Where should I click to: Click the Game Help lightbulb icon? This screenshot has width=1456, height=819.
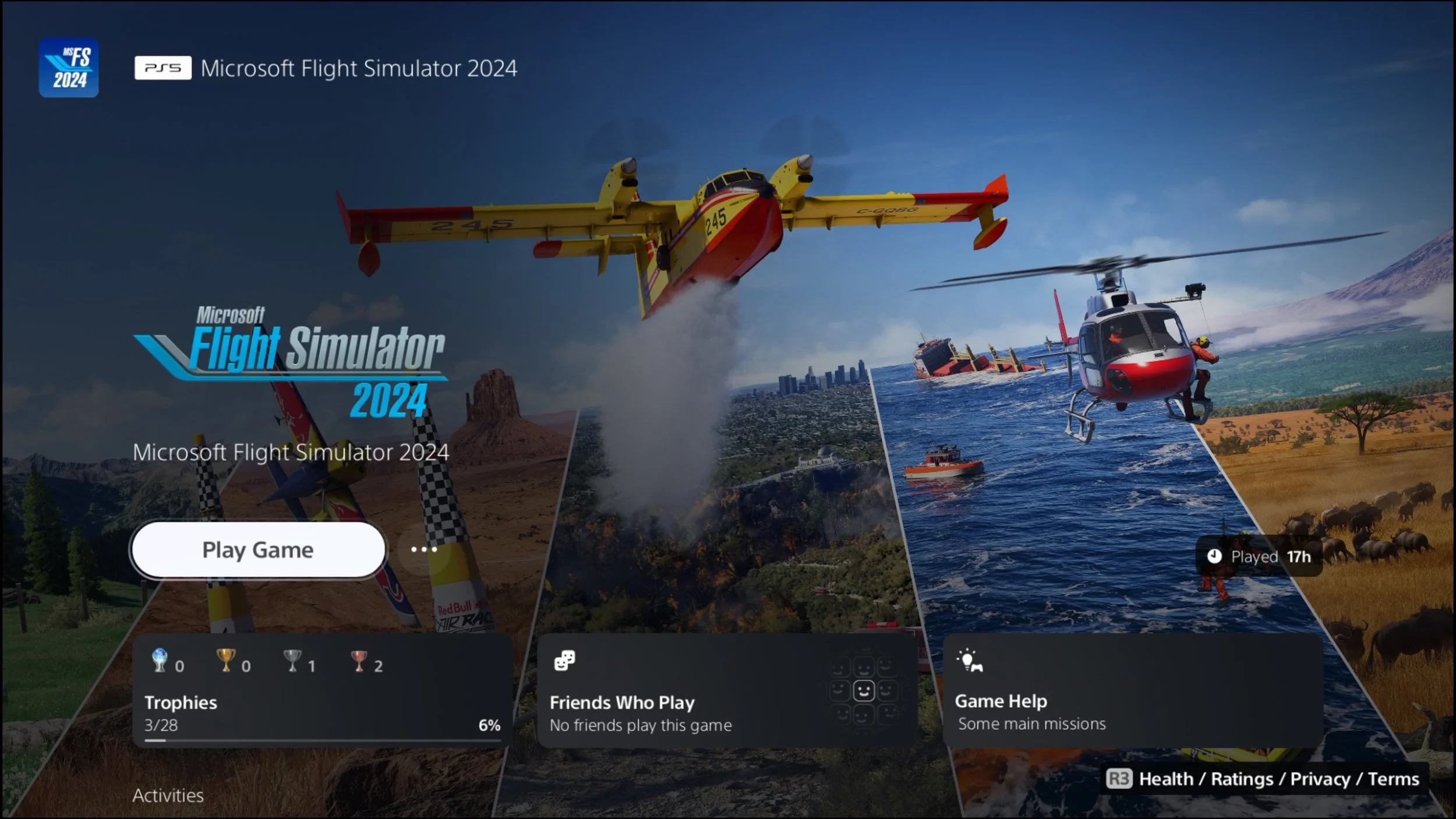(x=969, y=661)
